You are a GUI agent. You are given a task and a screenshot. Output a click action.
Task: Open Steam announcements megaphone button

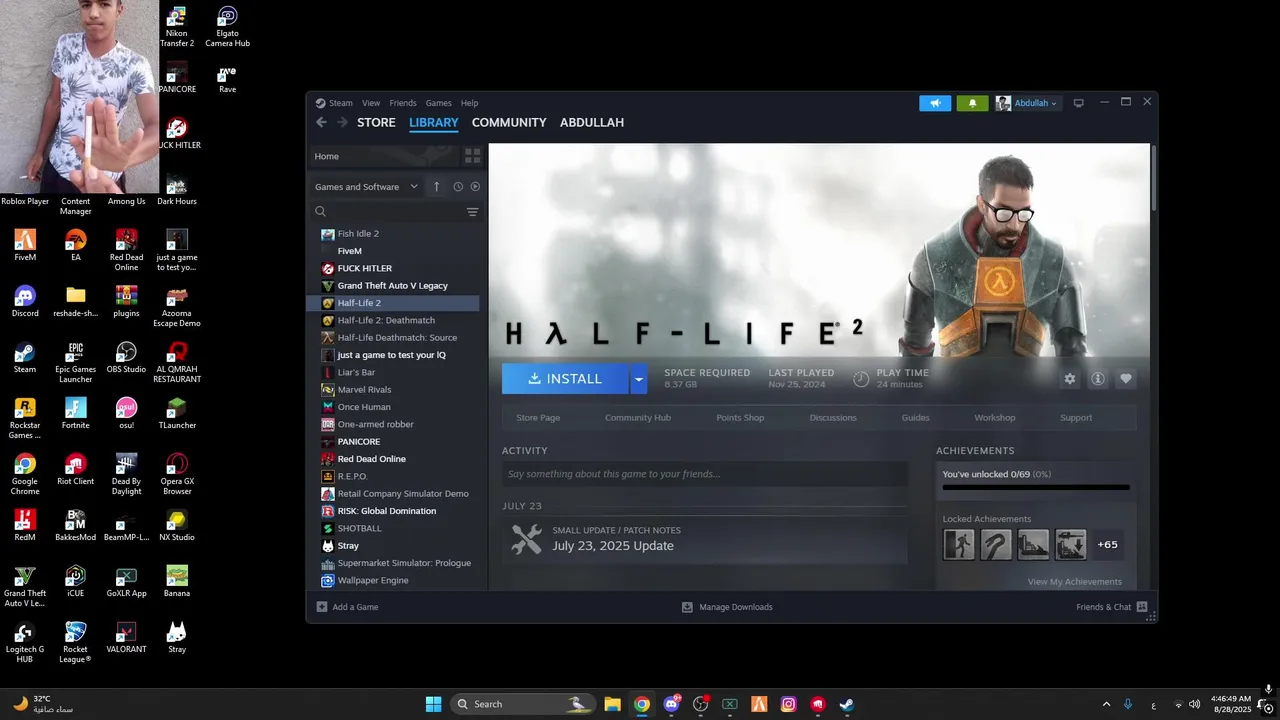click(935, 103)
